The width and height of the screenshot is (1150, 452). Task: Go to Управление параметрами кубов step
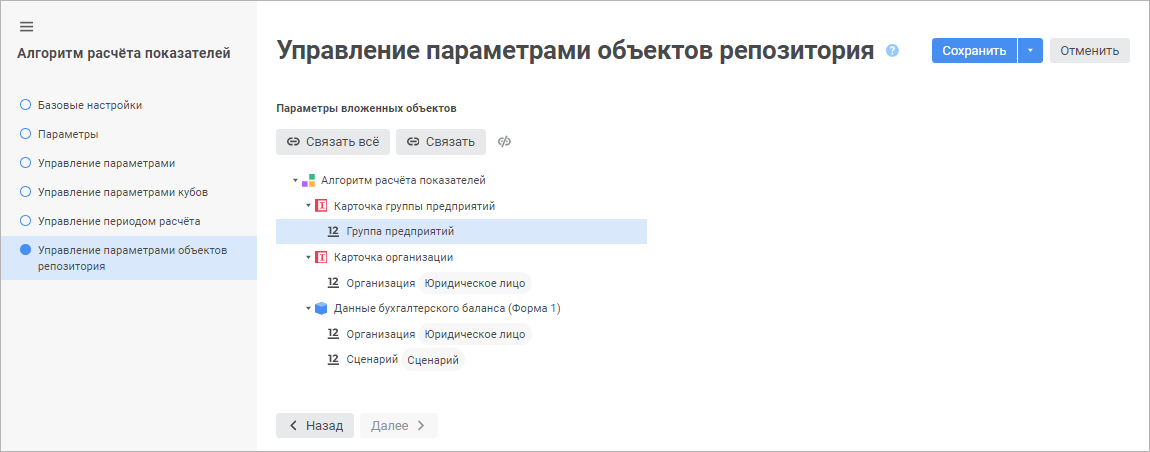(x=122, y=191)
